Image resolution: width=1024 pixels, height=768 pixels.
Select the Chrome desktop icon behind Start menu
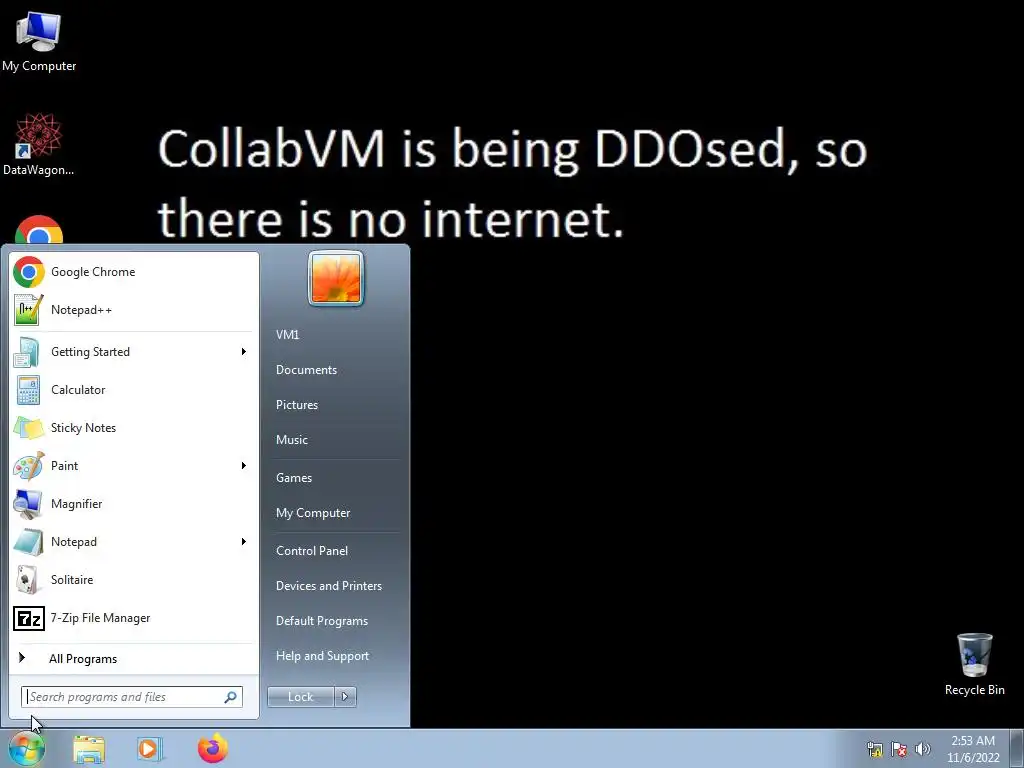pos(39,230)
